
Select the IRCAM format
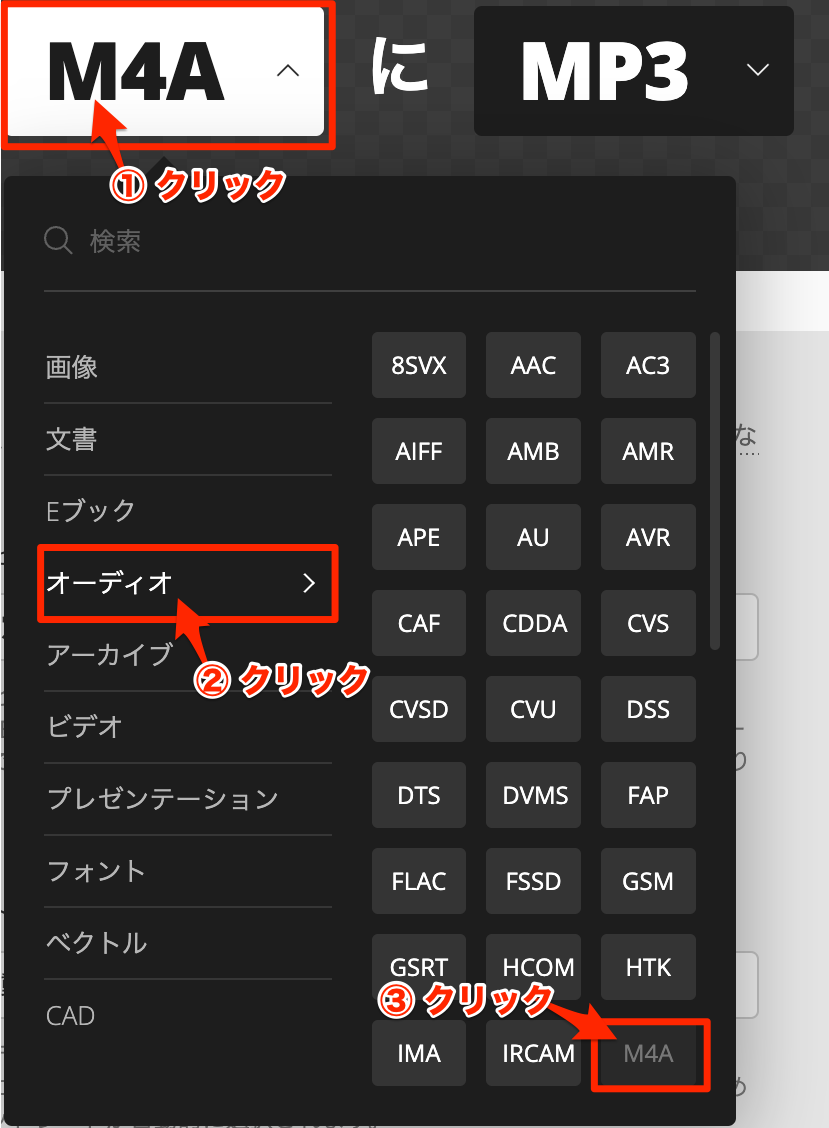click(x=533, y=1053)
